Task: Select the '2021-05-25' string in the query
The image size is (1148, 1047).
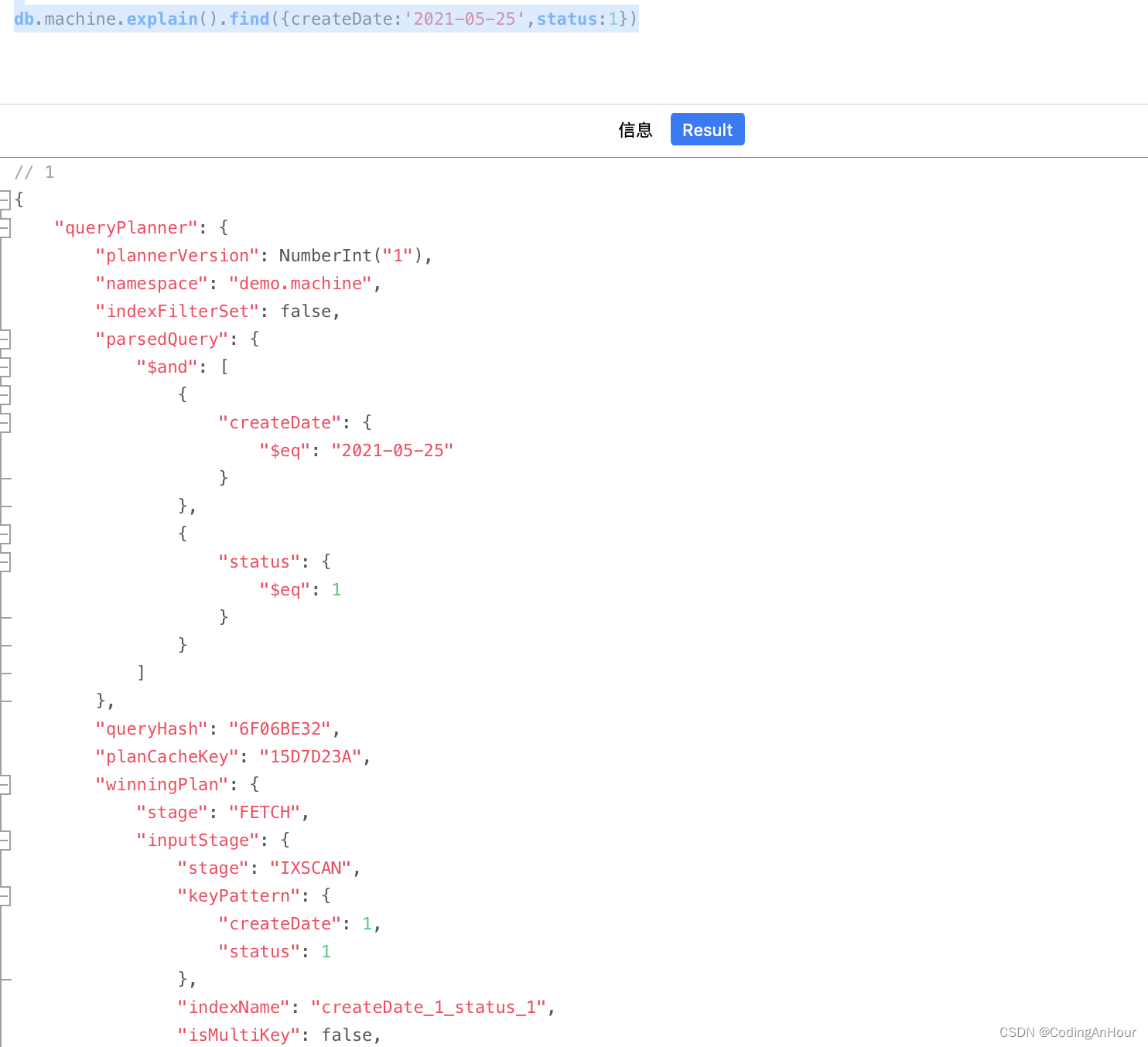Action: [464, 19]
